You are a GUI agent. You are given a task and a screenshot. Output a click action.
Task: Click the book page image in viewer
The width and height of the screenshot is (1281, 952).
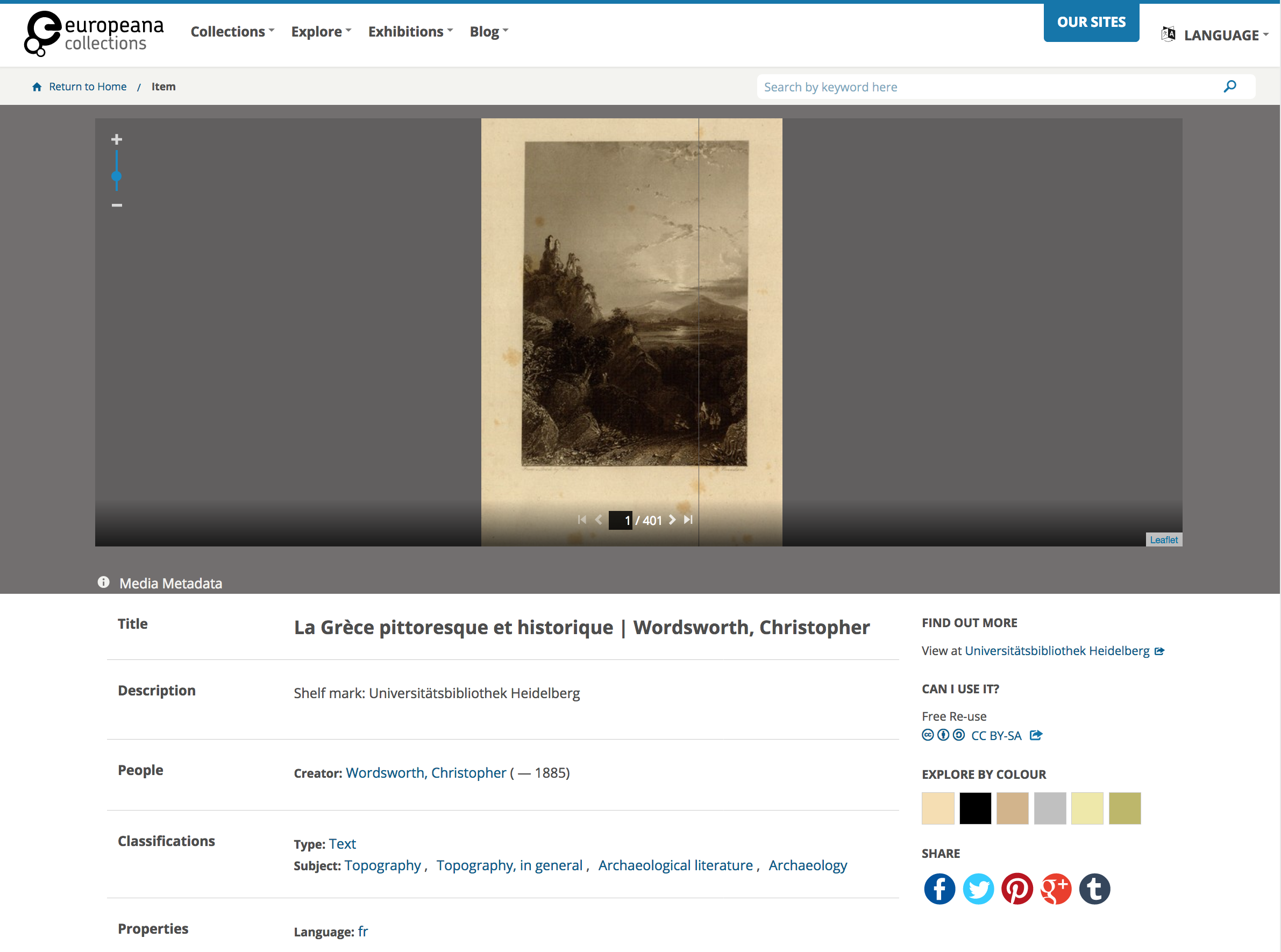tap(631, 331)
